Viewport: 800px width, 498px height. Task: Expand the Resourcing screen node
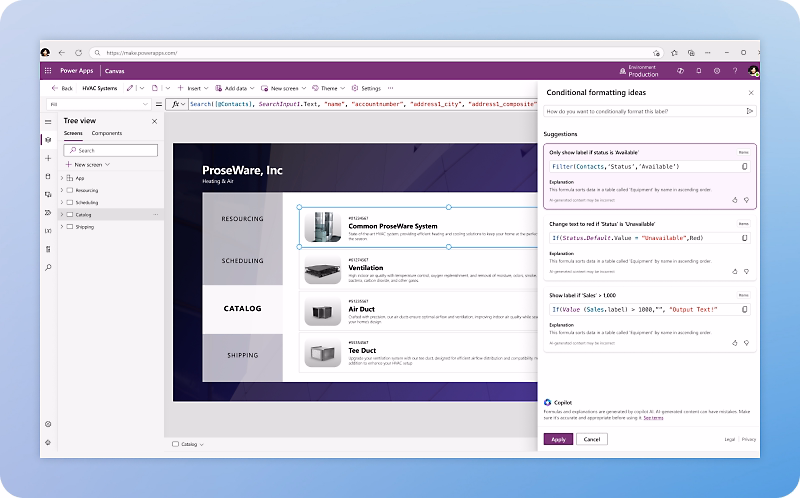[62, 190]
